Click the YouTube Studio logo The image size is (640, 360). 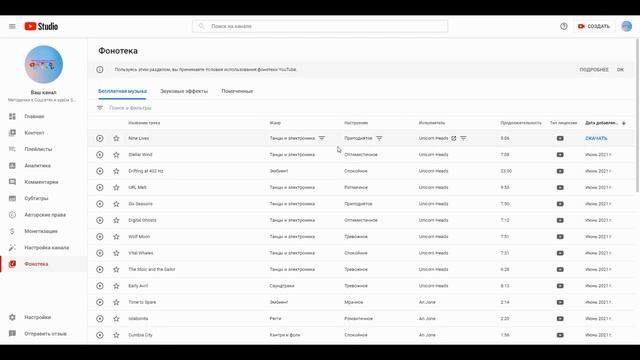pyautogui.click(x=41, y=27)
